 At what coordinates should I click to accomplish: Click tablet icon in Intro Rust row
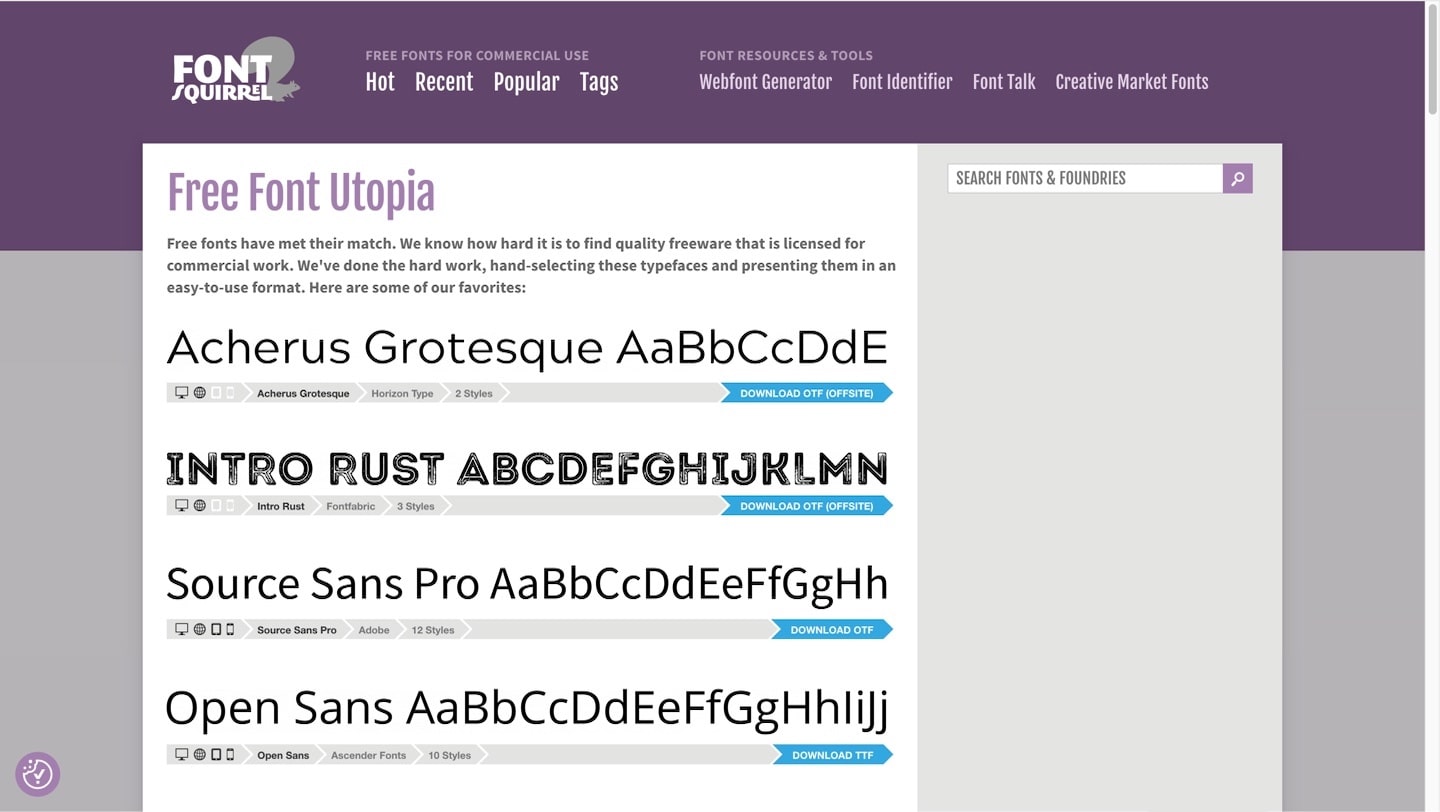[216, 506]
